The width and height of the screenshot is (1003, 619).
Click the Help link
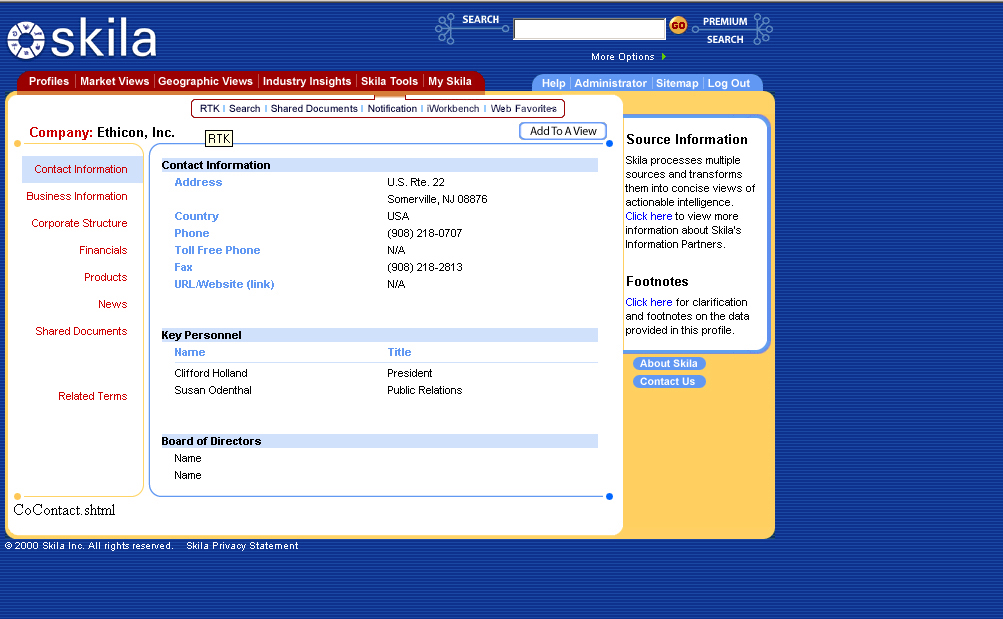(553, 83)
